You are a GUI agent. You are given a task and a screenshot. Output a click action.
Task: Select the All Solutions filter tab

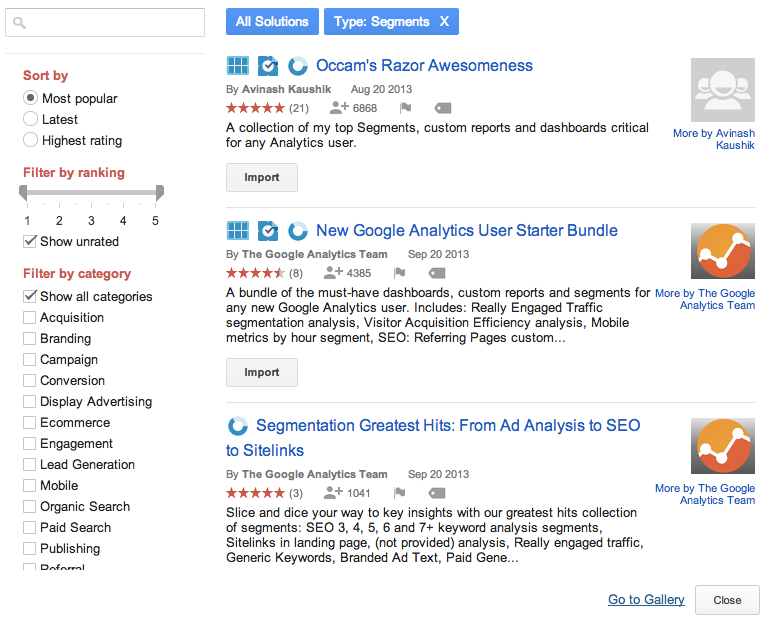point(272,21)
